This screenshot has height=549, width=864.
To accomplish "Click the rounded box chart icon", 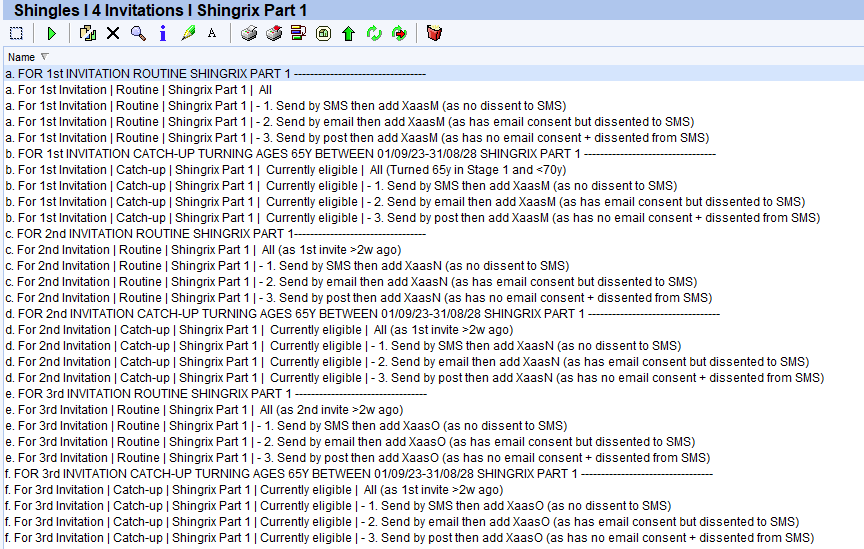I will point(323,34).
